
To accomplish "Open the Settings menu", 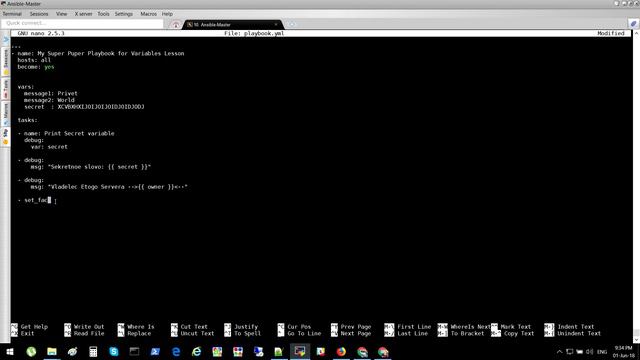I will click(124, 14).
